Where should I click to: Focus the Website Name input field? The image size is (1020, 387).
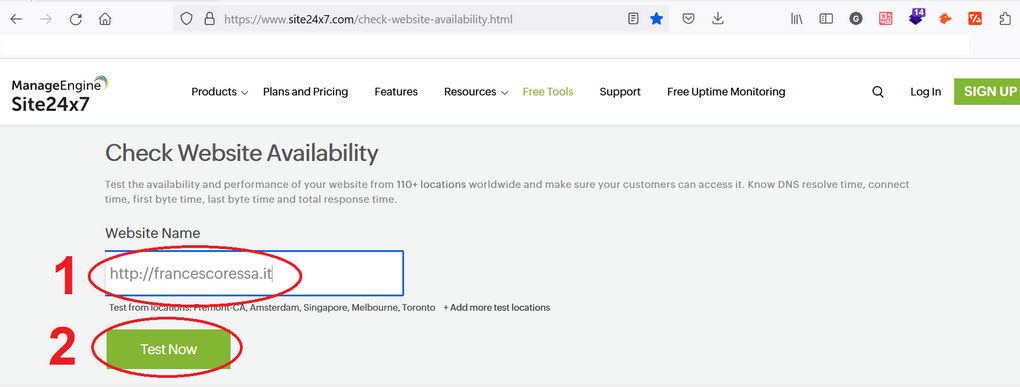click(x=254, y=273)
